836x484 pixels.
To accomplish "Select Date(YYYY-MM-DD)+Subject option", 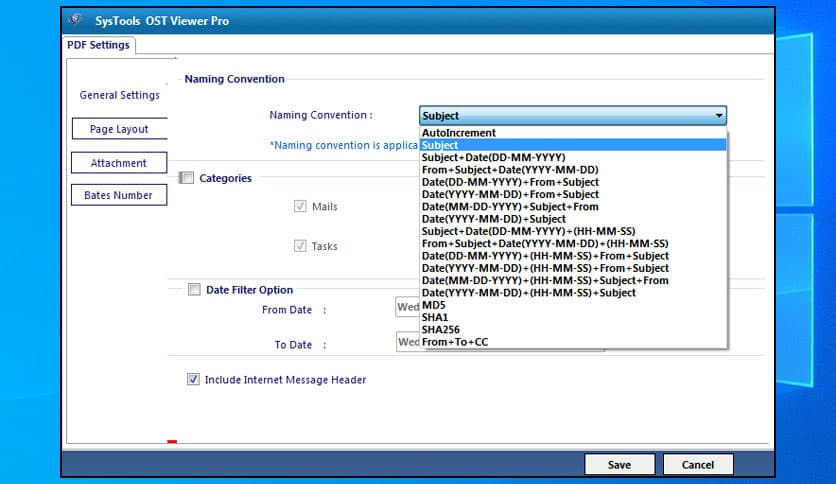I will (x=573, y=219).
